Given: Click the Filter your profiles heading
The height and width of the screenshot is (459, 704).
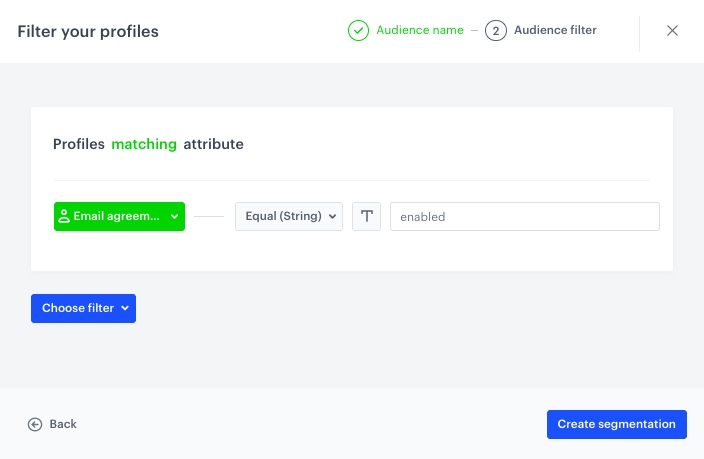Looking at the screenshot, I should (x=88, y=32).
